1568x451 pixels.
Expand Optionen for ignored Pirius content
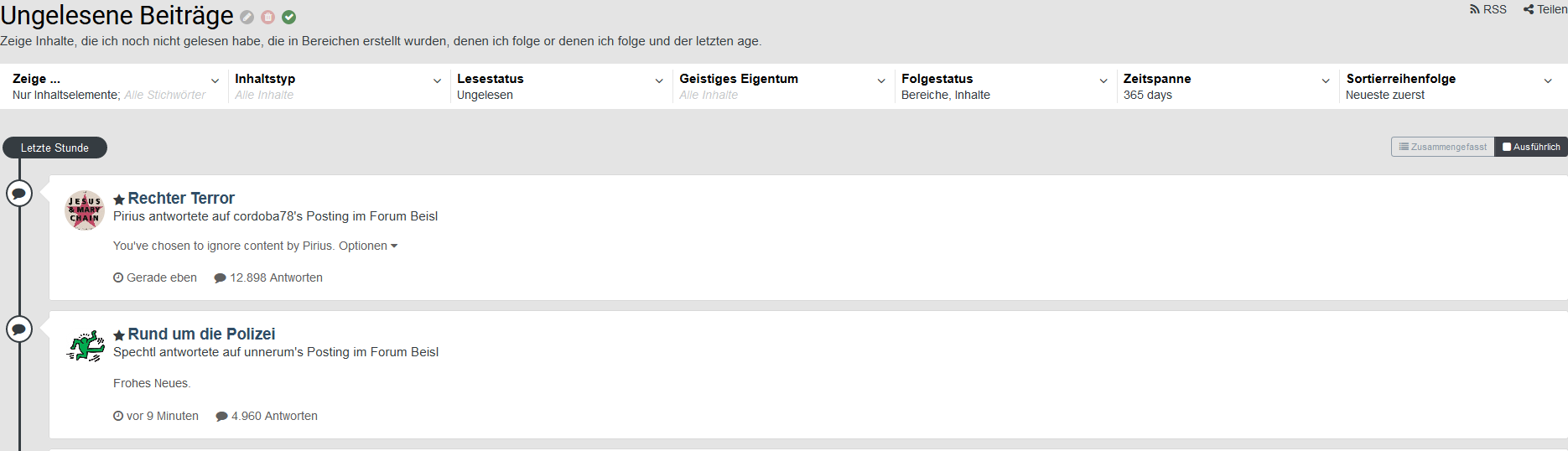368,246
